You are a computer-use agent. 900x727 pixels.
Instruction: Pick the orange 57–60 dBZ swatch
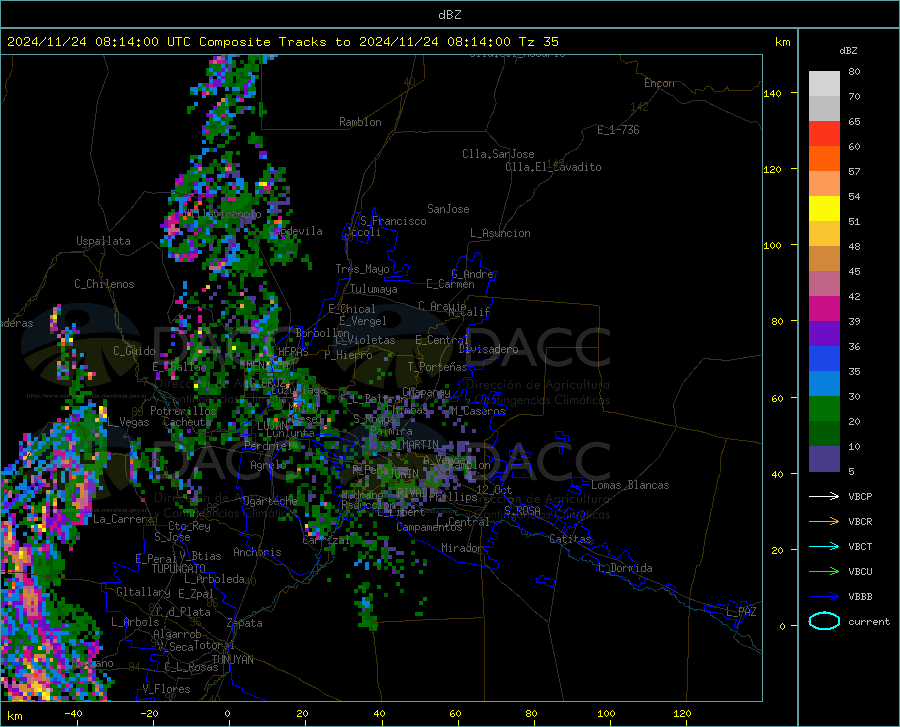click(x=824, y=159)
